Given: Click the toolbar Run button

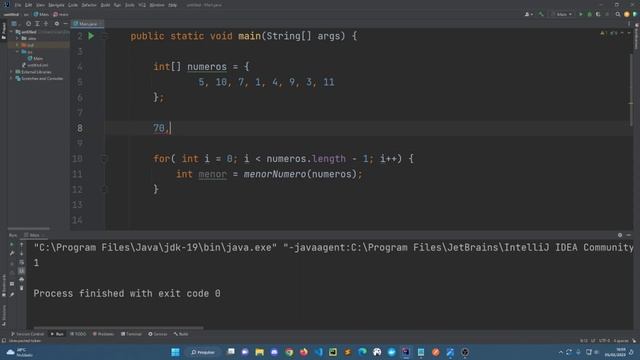Looking at the screenshot, I should click(x=581, y=14).
